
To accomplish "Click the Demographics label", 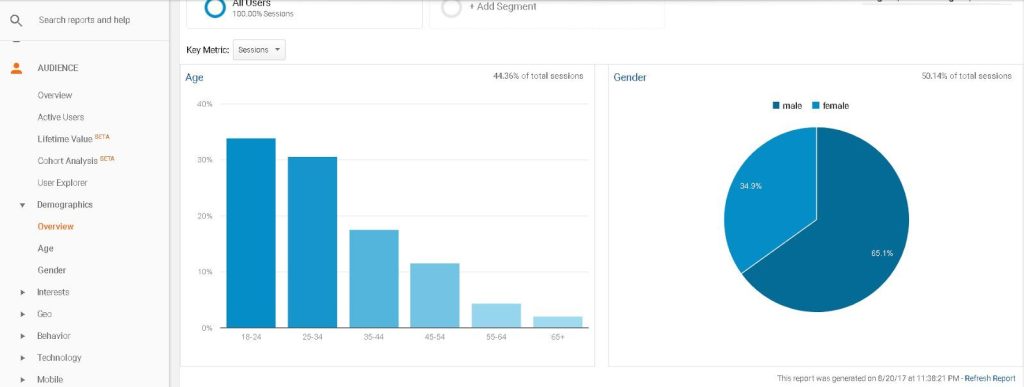I will [65, 205].
